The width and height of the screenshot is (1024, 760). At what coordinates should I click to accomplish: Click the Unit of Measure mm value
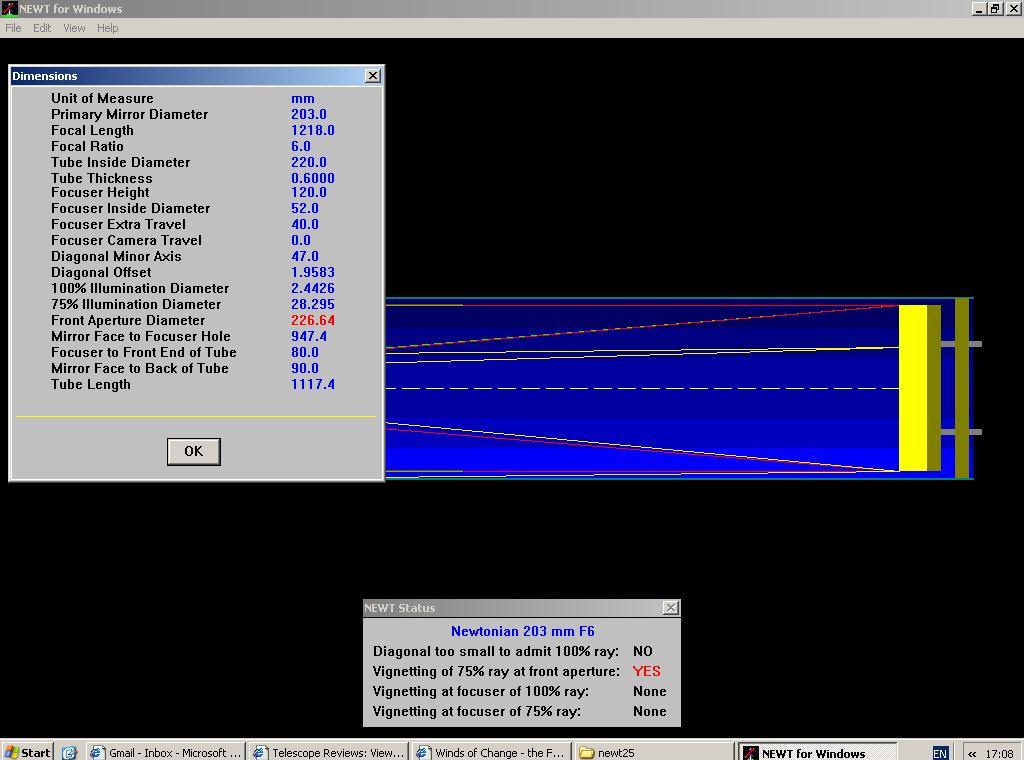pyautogui.click(x=303, y=99)
